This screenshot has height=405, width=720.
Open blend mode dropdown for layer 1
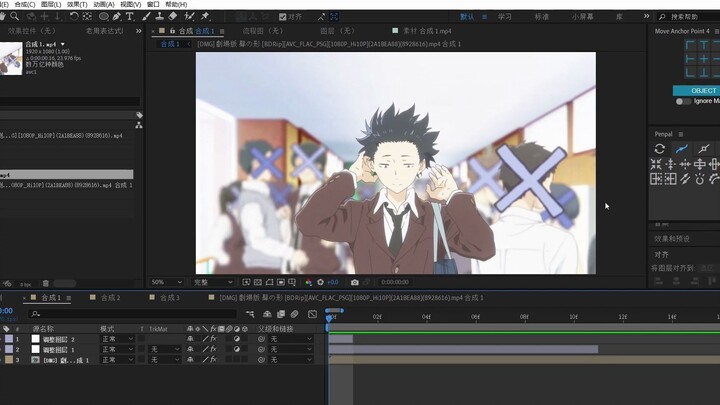pyautogui.click(x=117, y=339)
